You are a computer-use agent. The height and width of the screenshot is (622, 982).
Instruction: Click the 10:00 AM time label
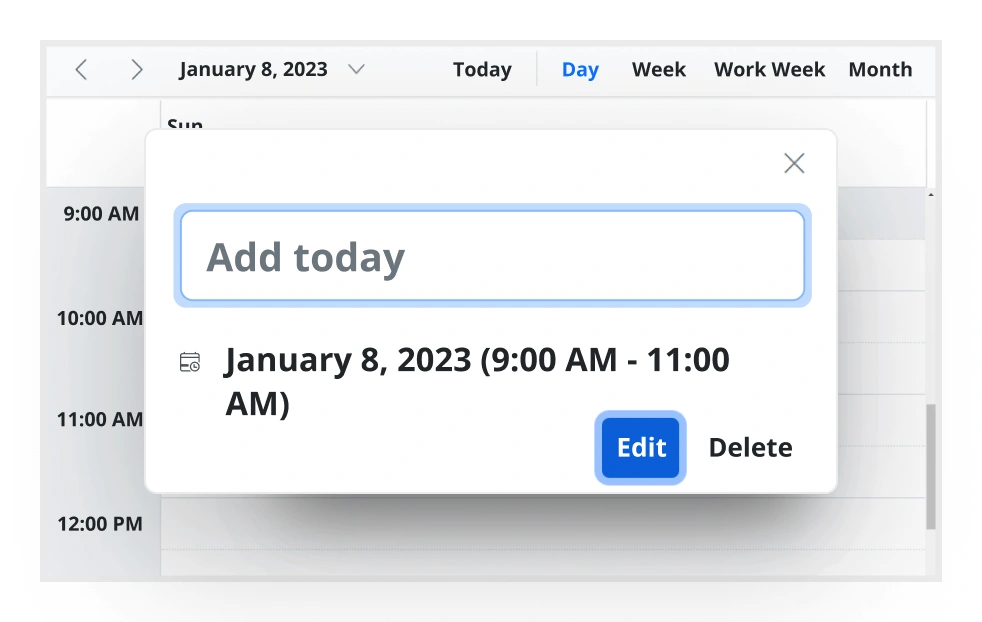coord(100,318)
